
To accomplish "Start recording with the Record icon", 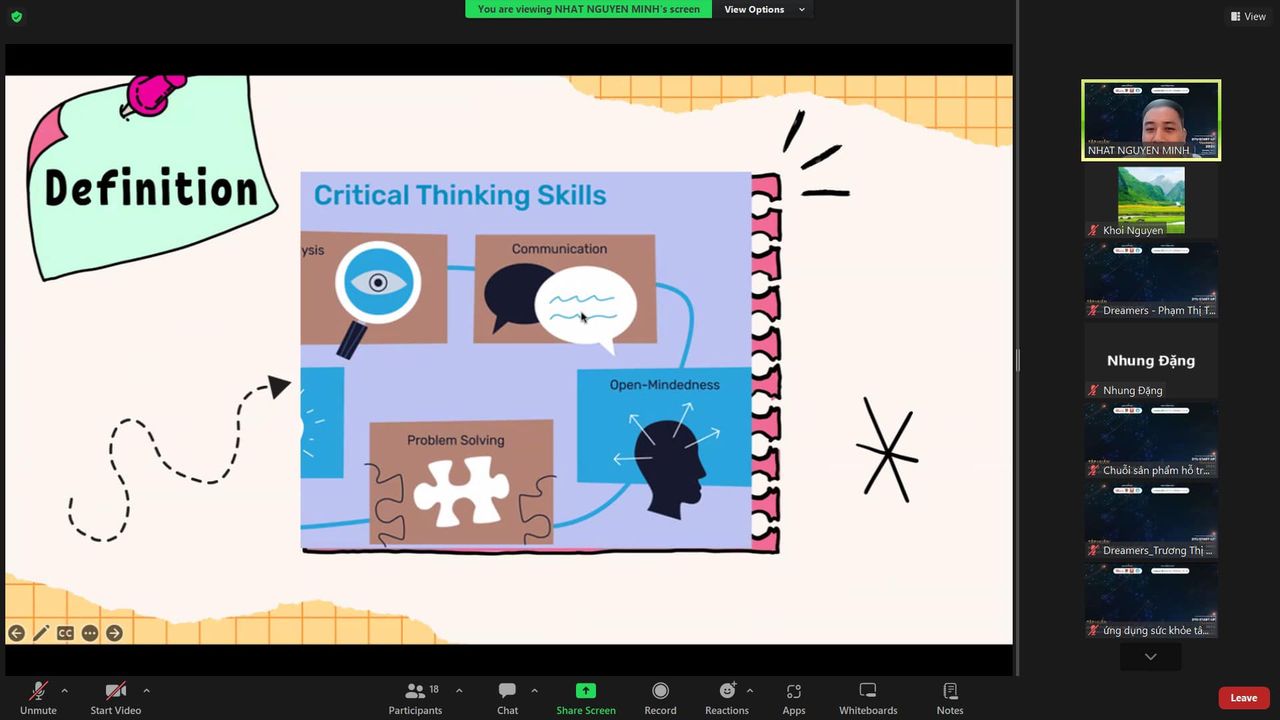I will click(x=660, y=691).
